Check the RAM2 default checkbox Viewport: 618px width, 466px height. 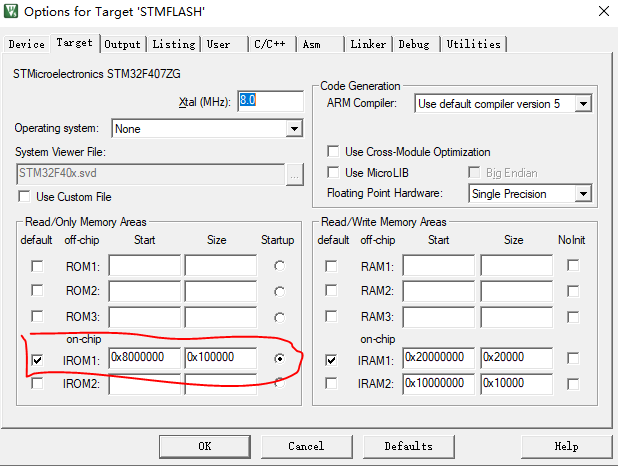click(x=331, y=291)
